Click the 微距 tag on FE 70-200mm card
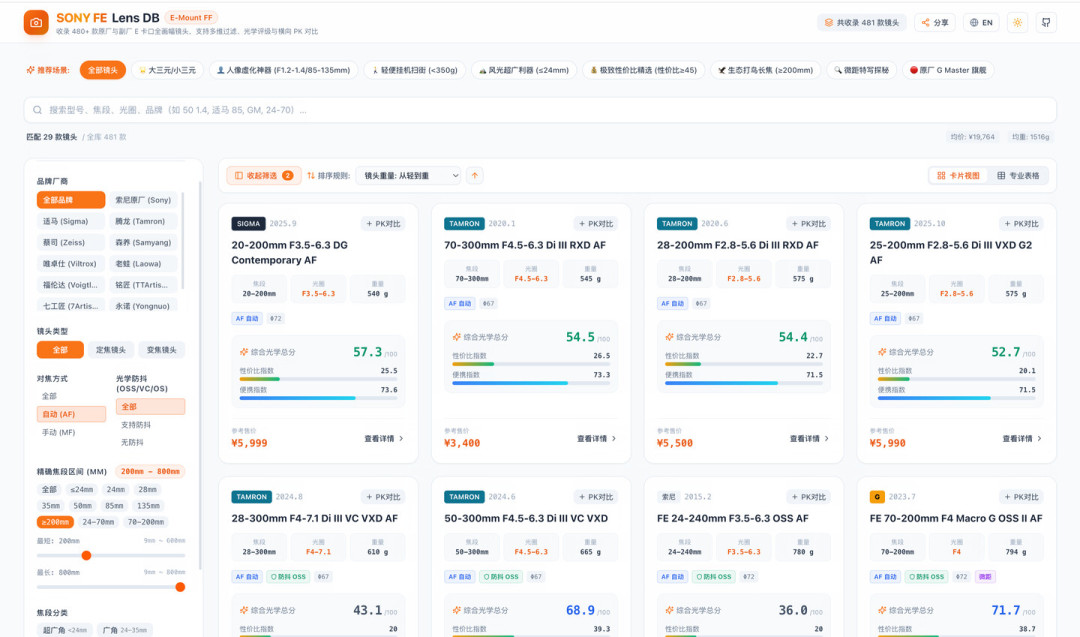The height and width of the screenshot is (637, 1080). pyautogui.click(x=985, y=577)
